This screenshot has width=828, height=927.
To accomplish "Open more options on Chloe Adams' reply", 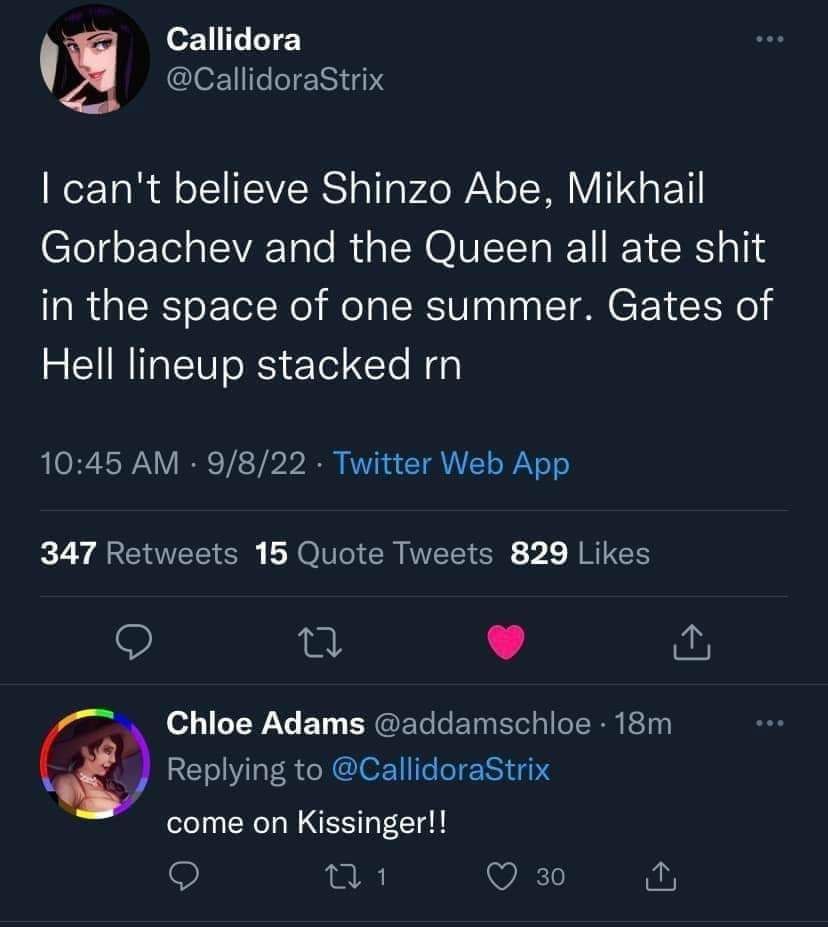I will point(766,724).
